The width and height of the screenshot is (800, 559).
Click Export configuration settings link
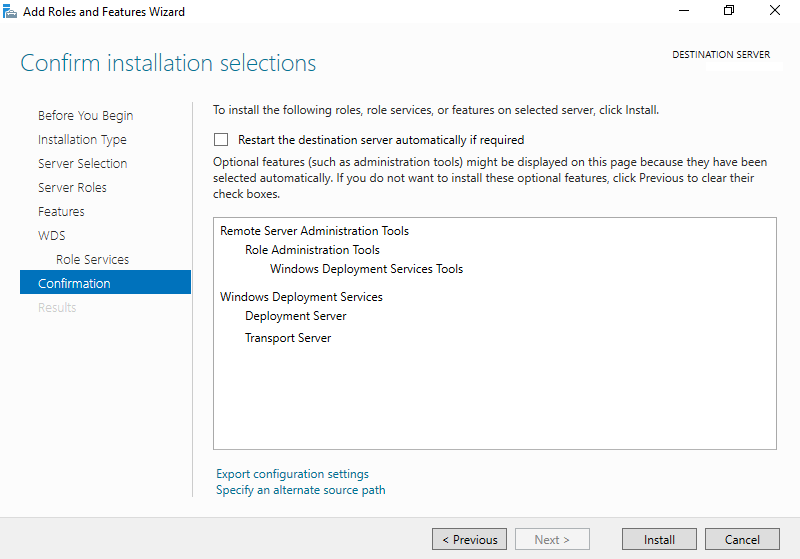292,474
